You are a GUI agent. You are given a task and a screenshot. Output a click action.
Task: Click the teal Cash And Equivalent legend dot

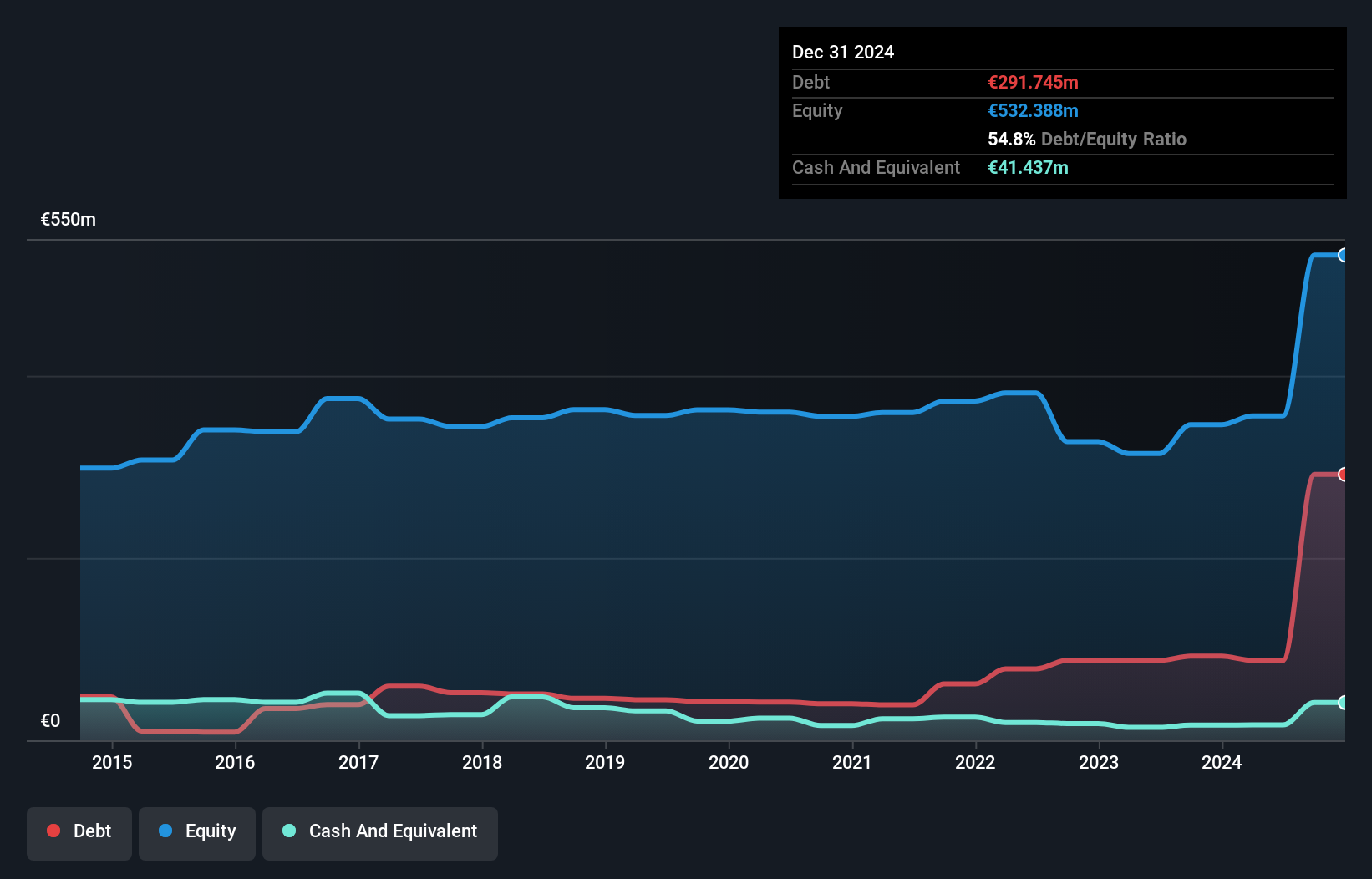[x=289, y=831]
